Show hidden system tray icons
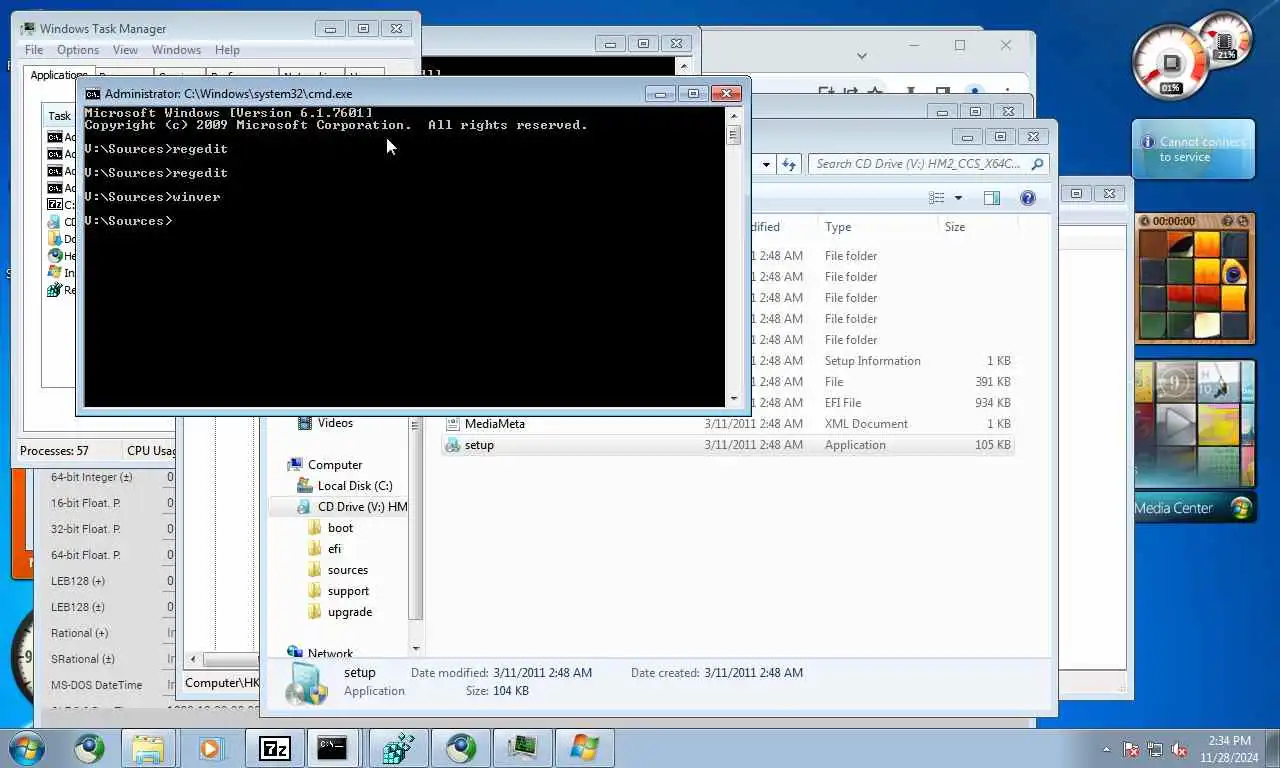The image size is (1280, 768). click(x=1106, y=749)
